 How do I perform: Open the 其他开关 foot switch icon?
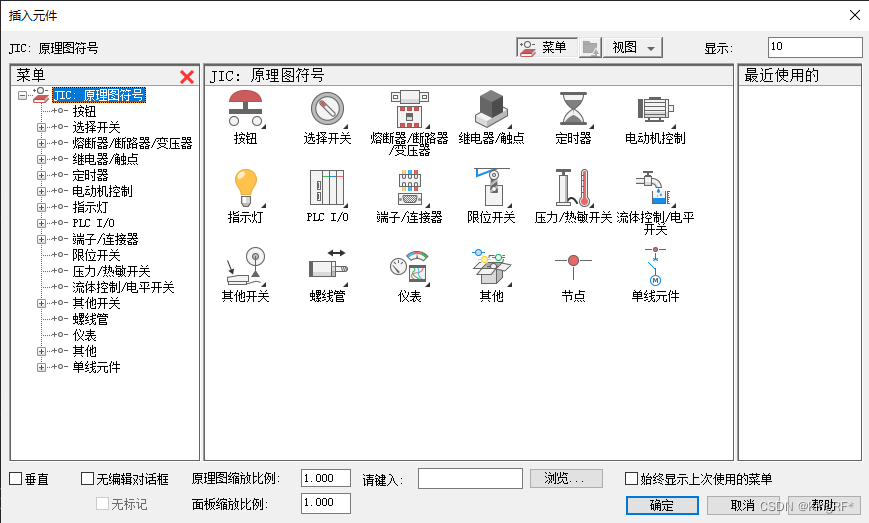click(x=246, y=267)
